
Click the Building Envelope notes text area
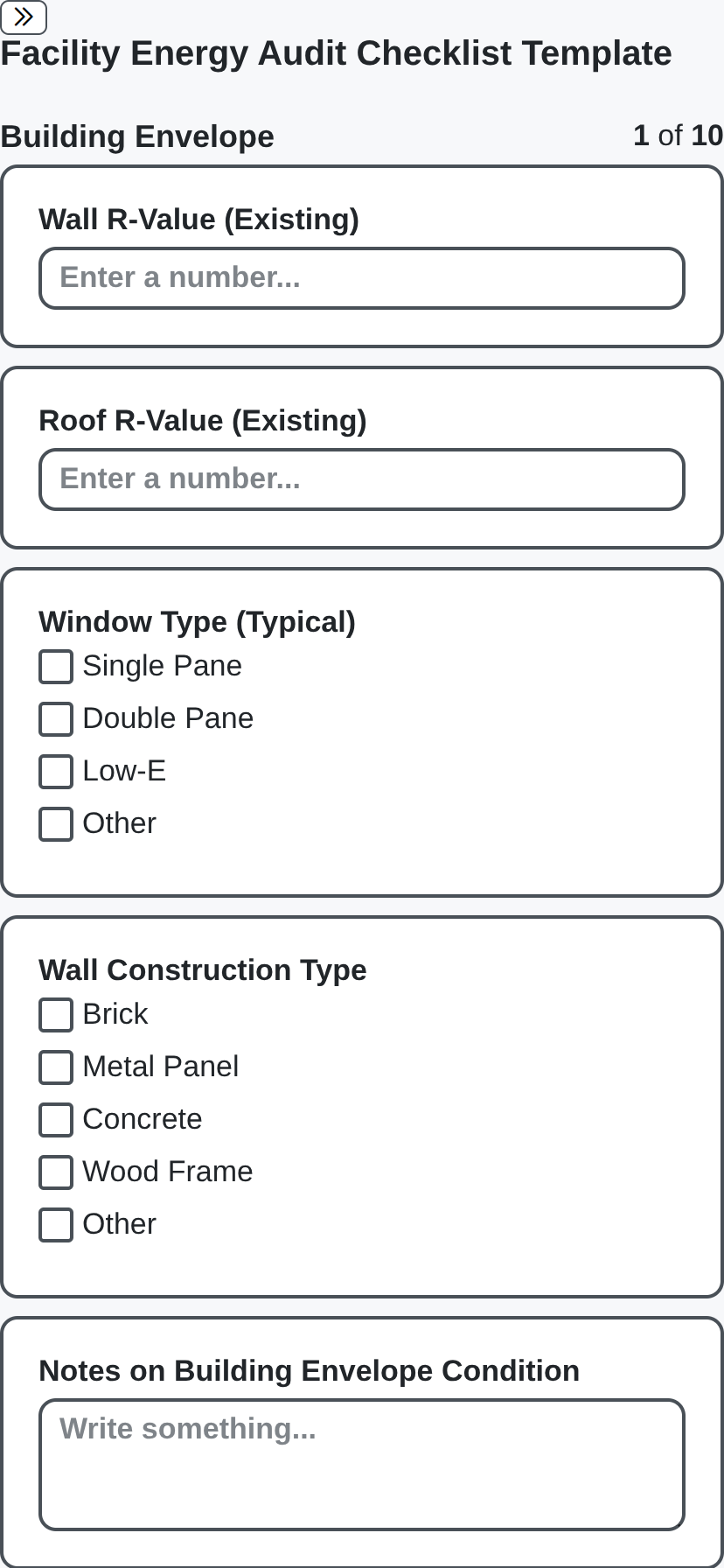coord(361,1463)
